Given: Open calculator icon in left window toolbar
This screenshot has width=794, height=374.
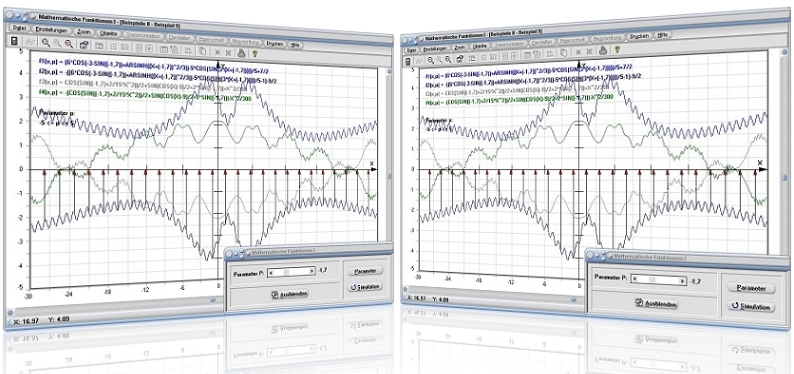Looking at the screenshot, I should (x=14, y=41).
